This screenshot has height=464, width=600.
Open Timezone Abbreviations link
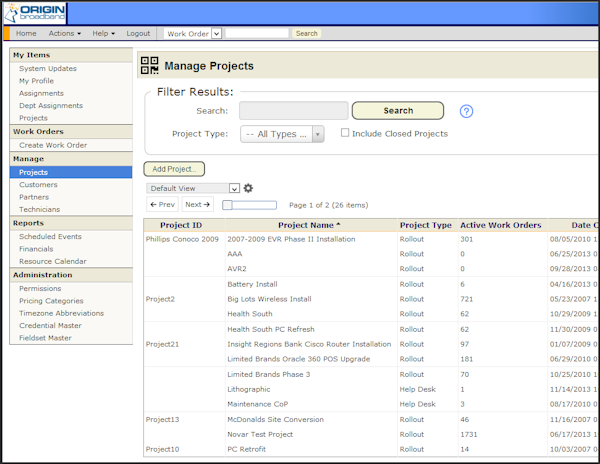[x=62, y=313]
